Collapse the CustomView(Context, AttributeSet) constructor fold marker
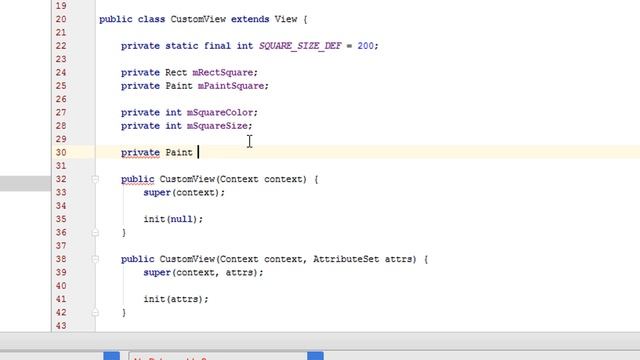Viewport: 640px width, 360px height. pos(95,259)
